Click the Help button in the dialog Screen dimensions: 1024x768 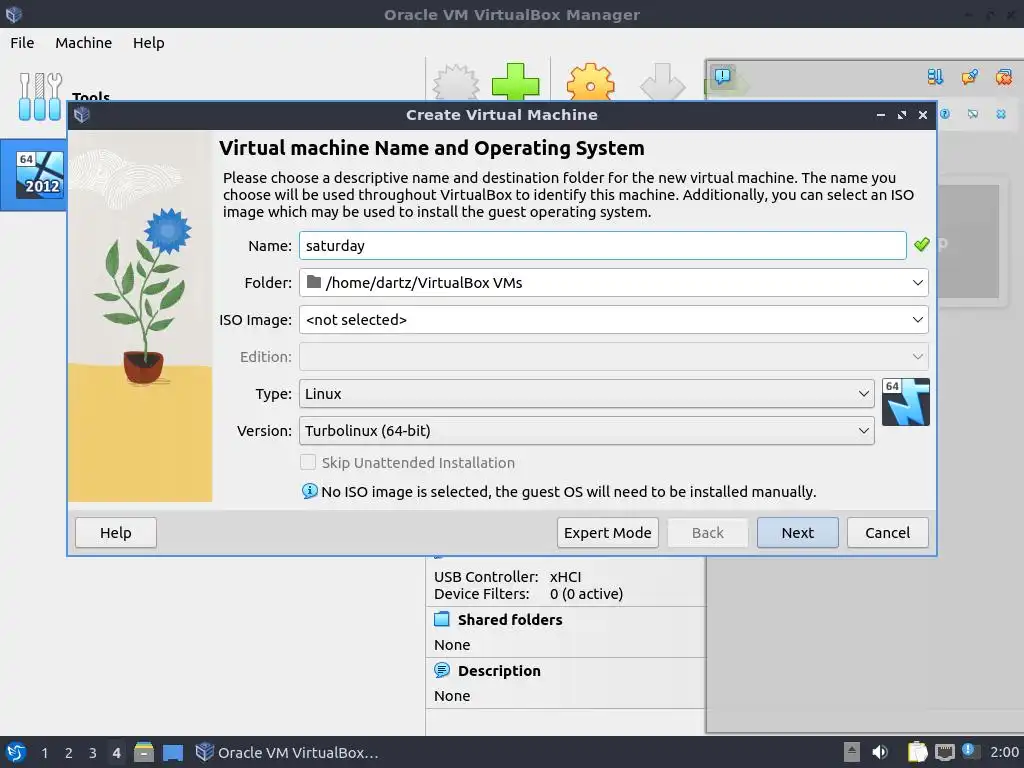[116, 533]
